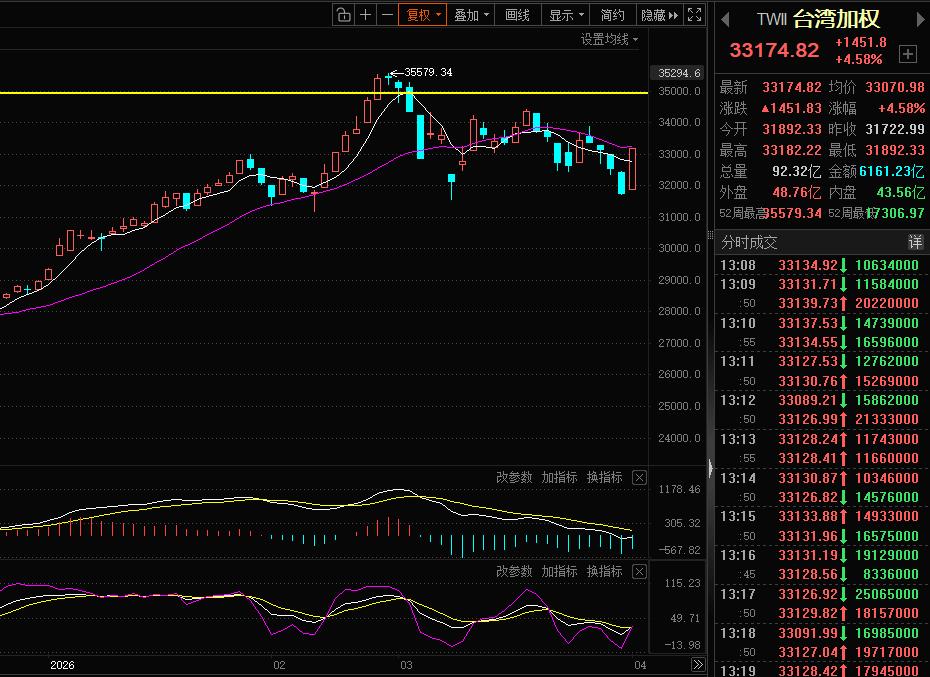Viewport: 930px width, 677px height.
Task: Click the trade row priced 33139.73
Action: coord(822,303)
